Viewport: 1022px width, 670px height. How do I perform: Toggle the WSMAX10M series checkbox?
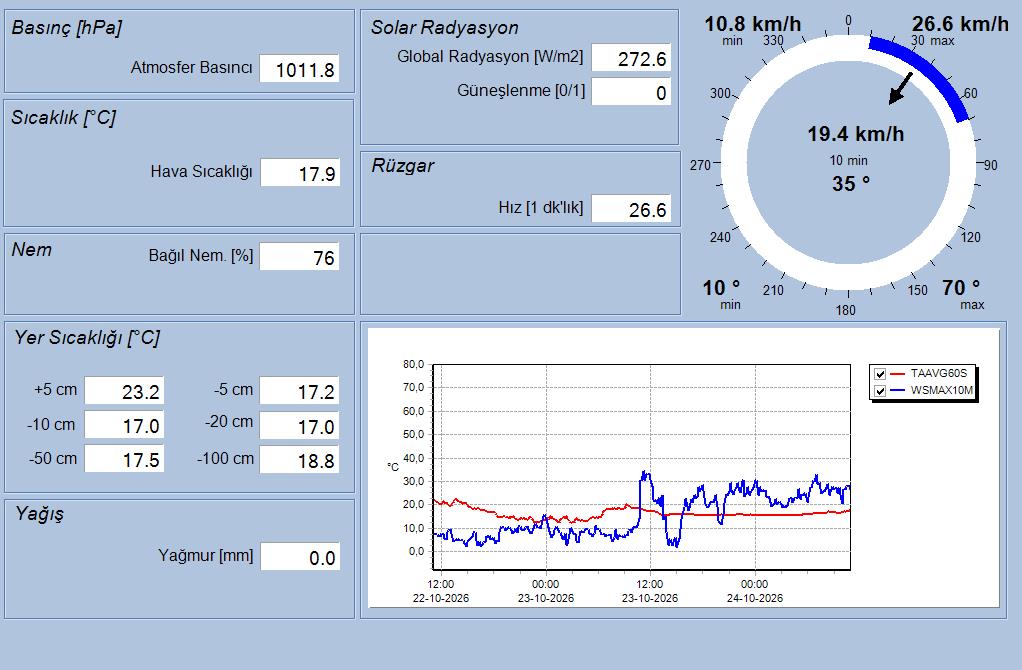pyautogui.click(x=880, y=391)
